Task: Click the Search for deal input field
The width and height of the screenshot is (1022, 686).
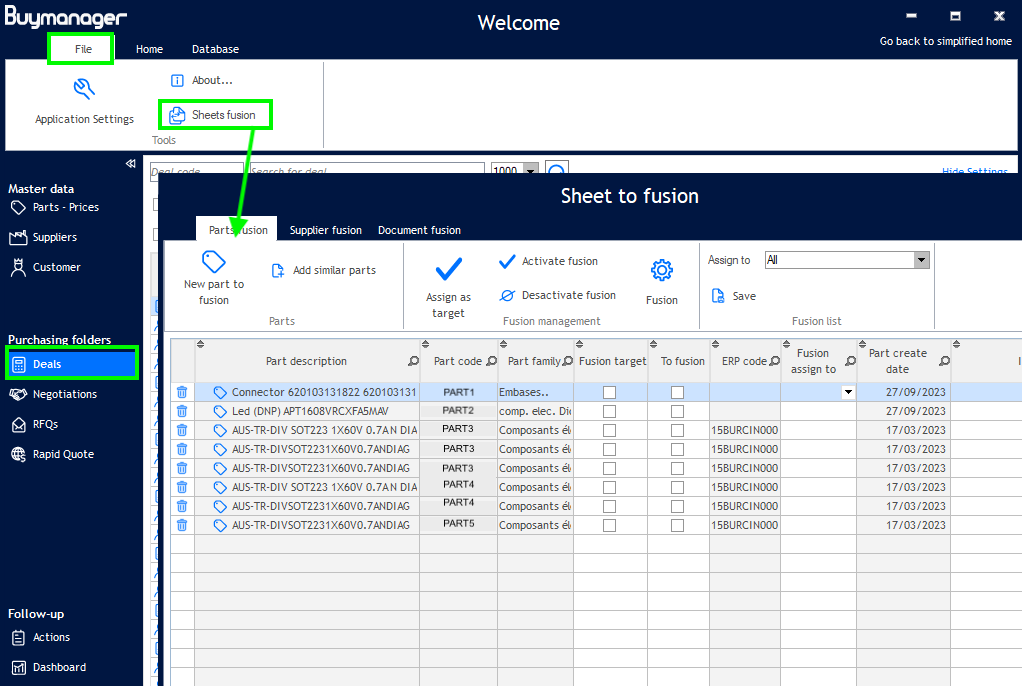Action: click(x=365, y=169)
